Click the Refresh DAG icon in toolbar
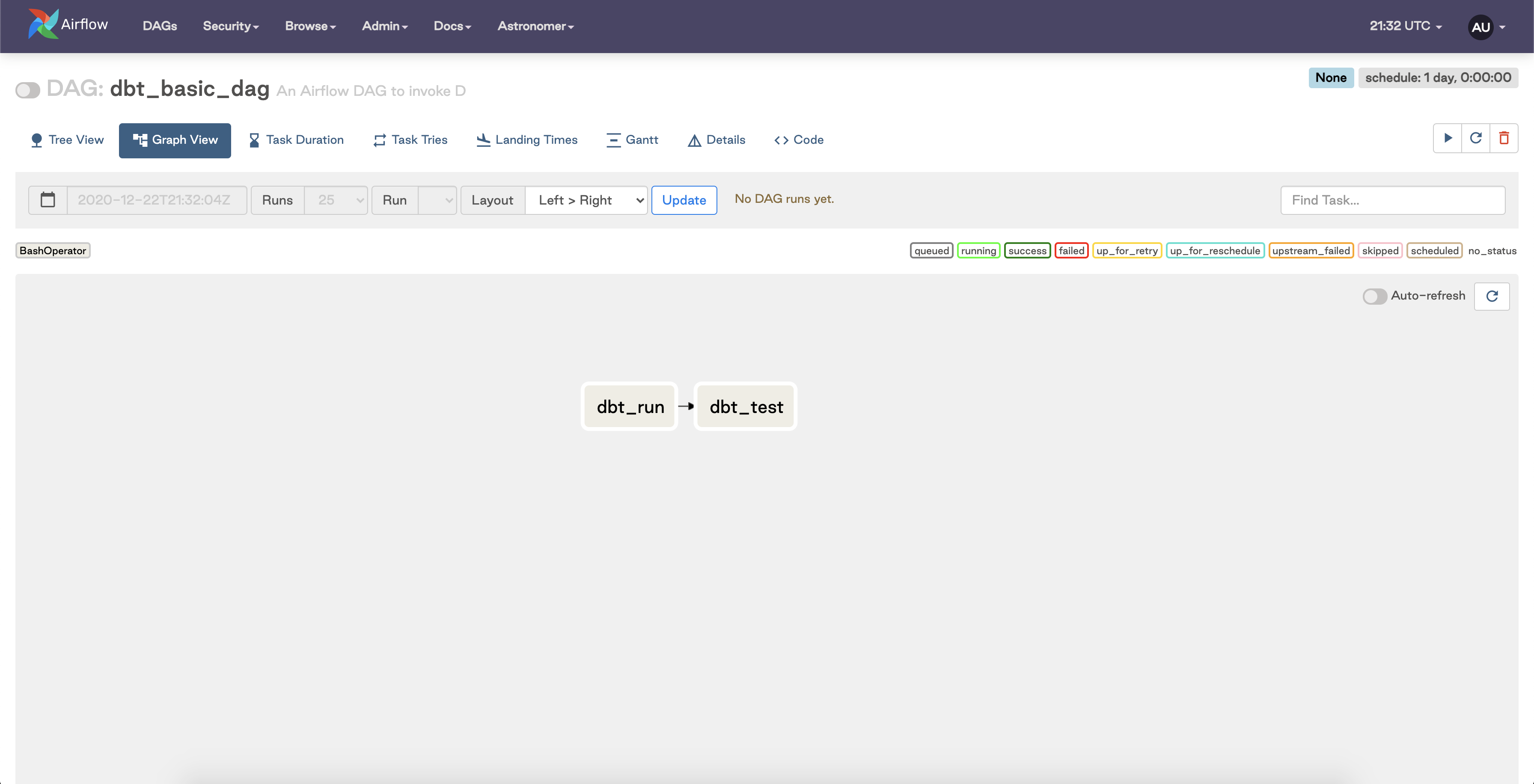Viewport: 1534px width, 784px height. [1475, 139]
